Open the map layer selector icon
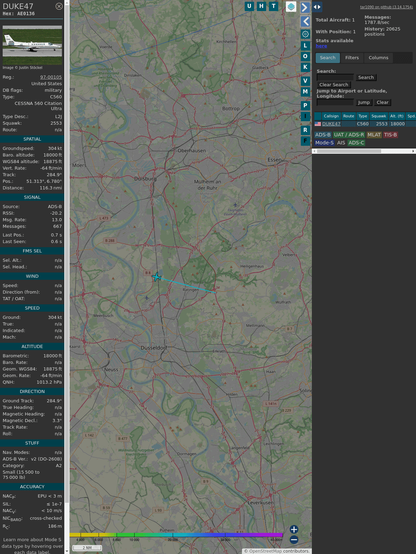Image resolution: width=416 pixels, height=554 pixels. (x=291, y=6)
